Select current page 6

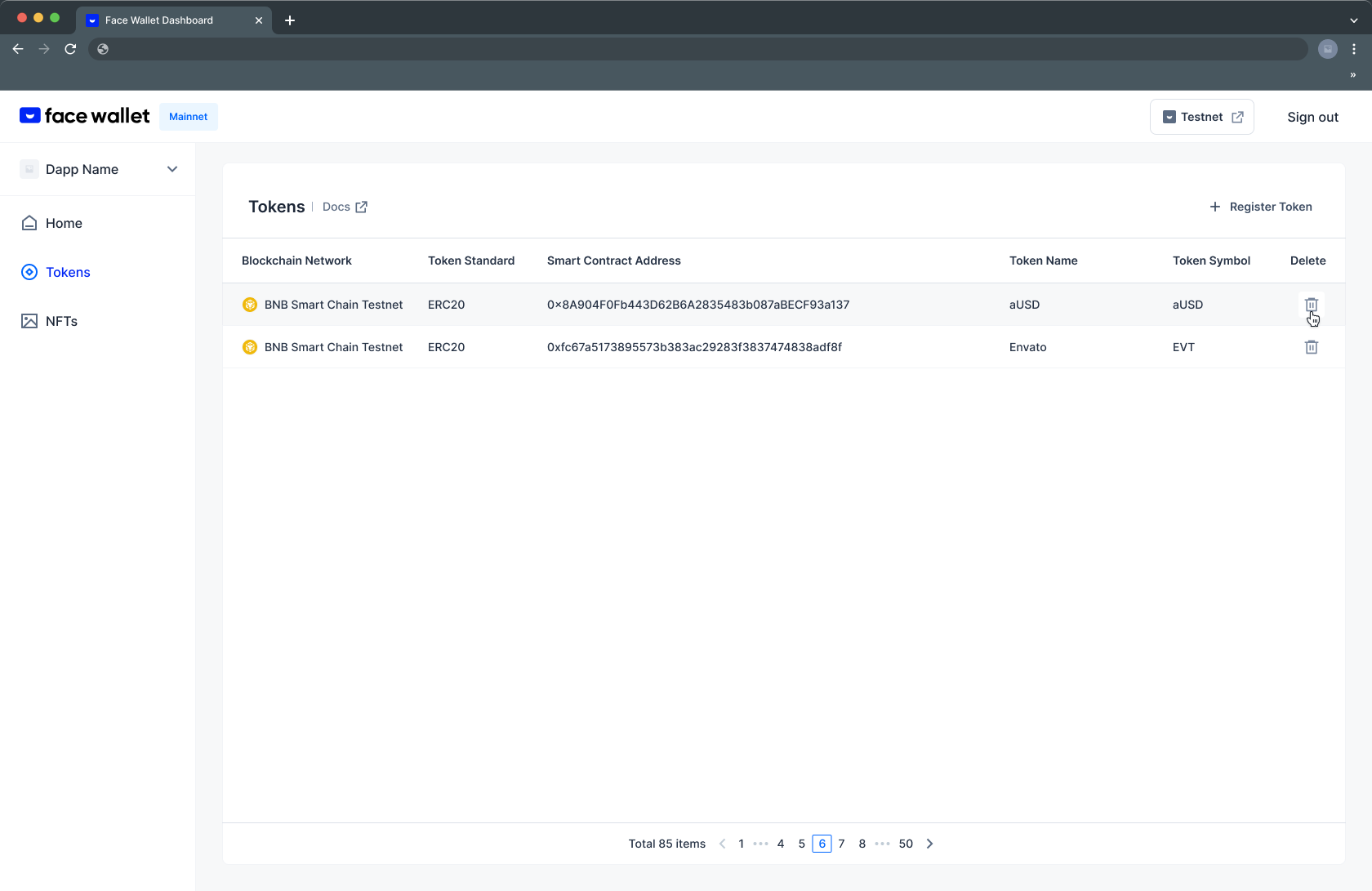click(822, 844)
